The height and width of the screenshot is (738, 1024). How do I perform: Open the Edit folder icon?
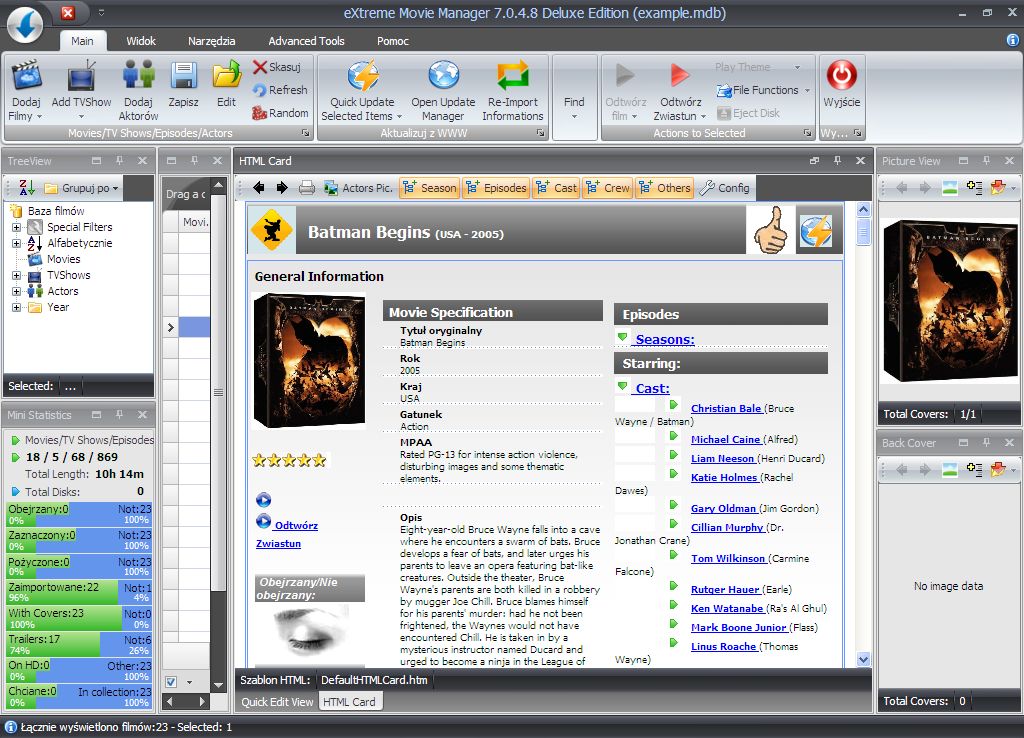click(x=227, y=83)
